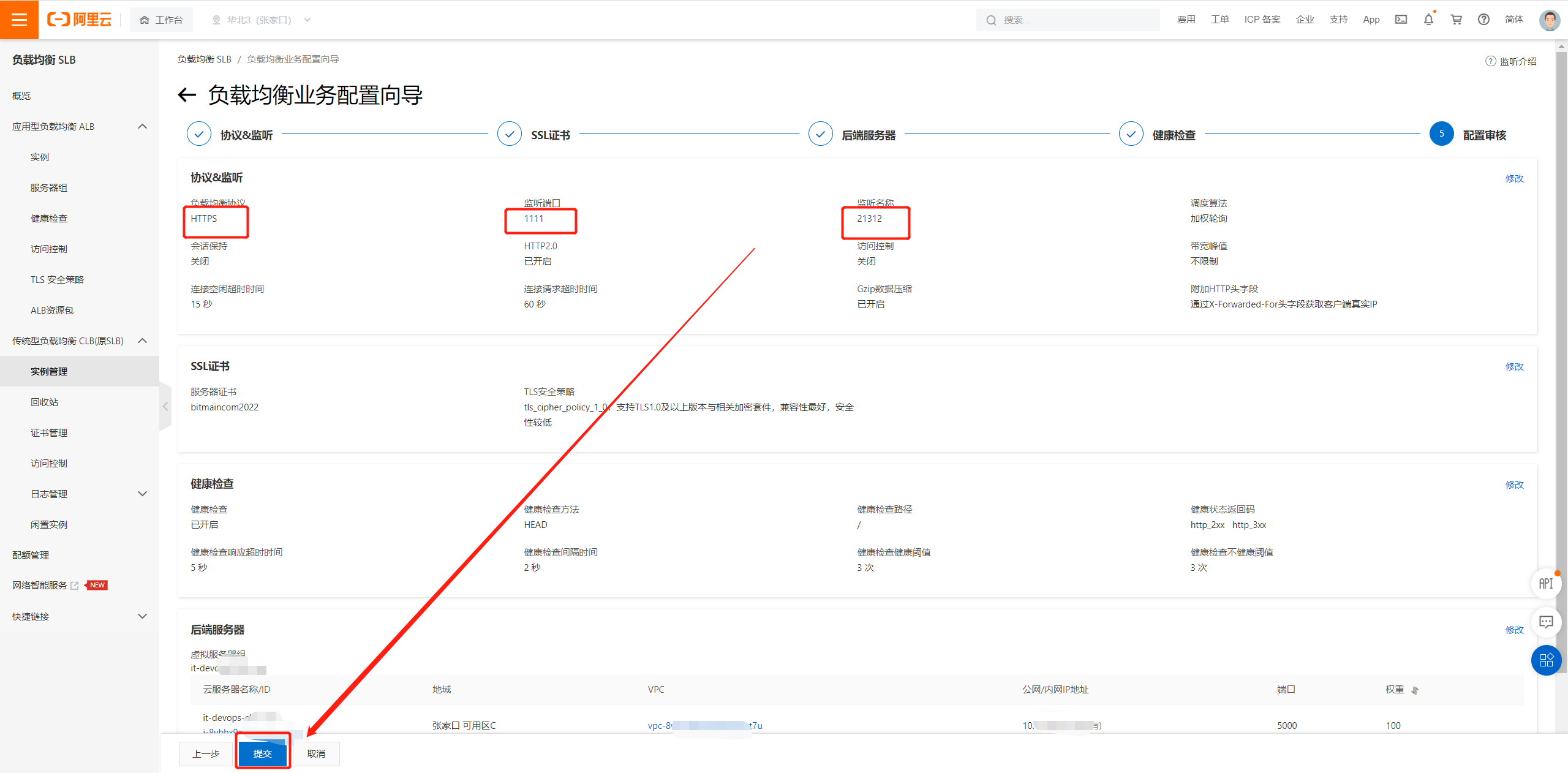
Task: Open the region dropdown 华北3 (张家口)
Action: pos(262,20)
